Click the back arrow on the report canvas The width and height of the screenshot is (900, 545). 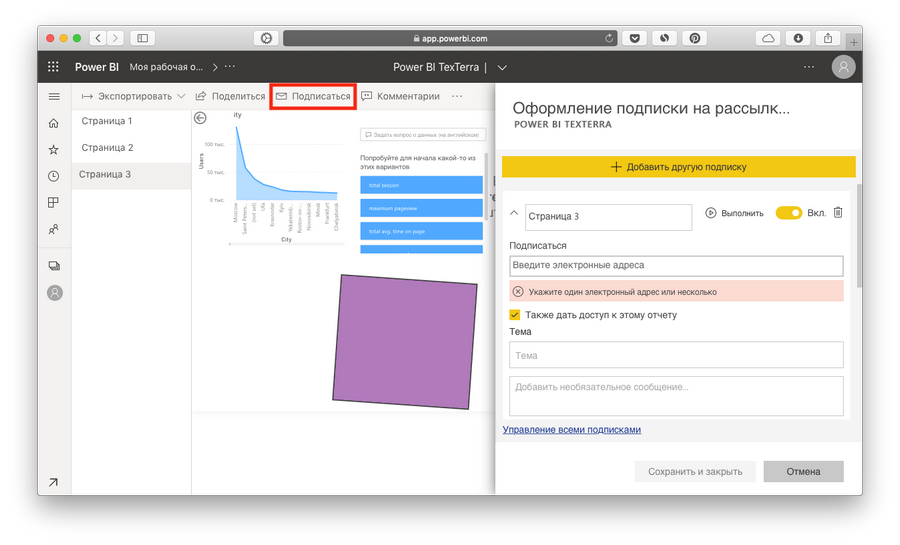tap(200, 118)
